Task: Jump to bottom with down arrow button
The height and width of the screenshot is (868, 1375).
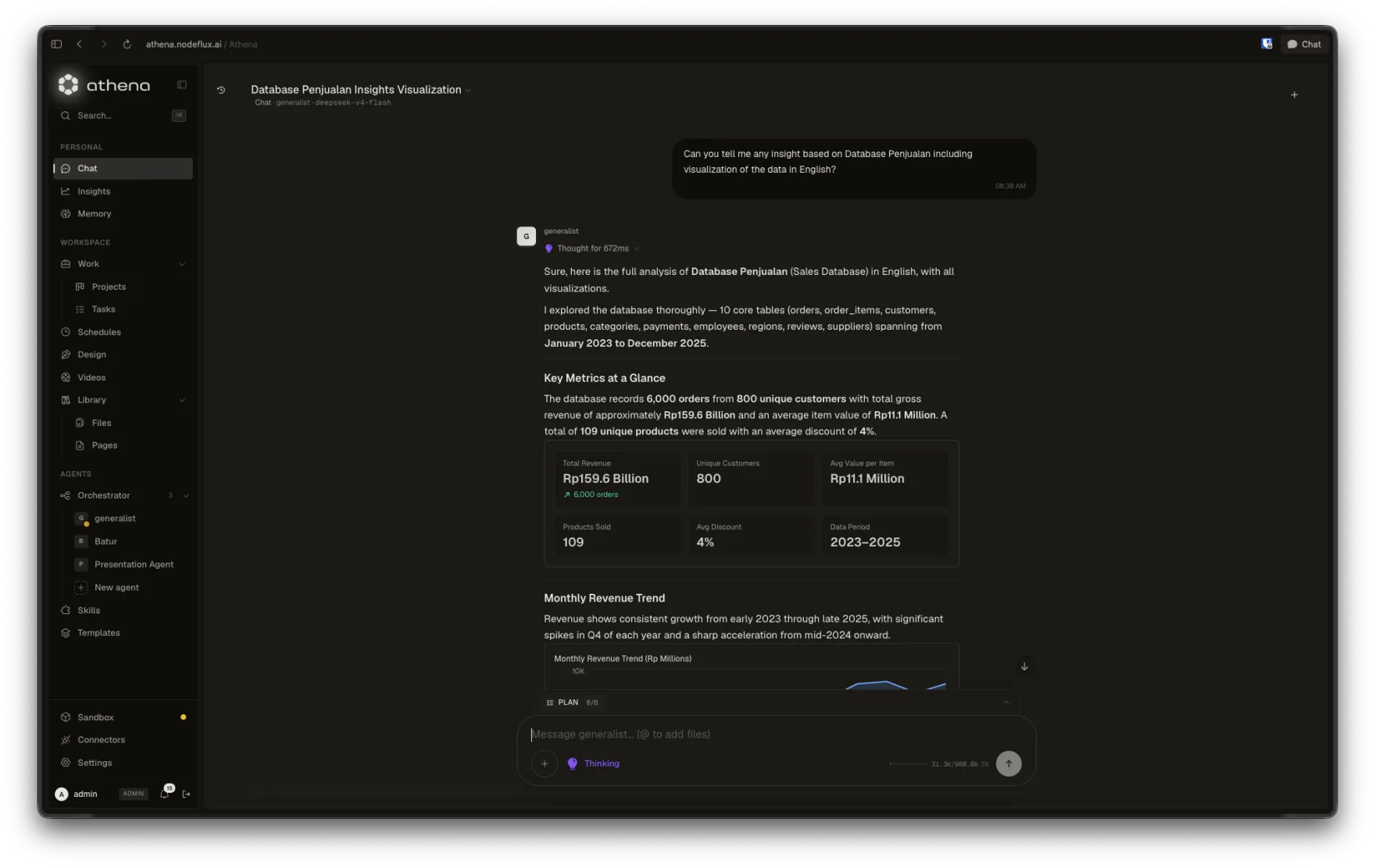Action: click(1024, 666)
